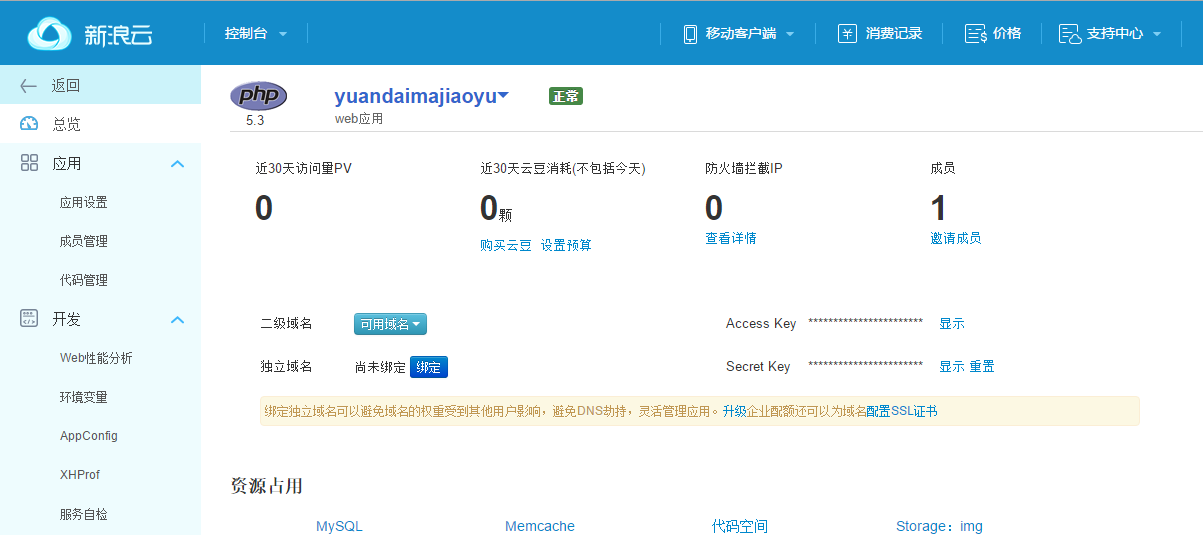Click the 价格 top navigation item
The image size is (1203, 535).
(x=993, y=34)
